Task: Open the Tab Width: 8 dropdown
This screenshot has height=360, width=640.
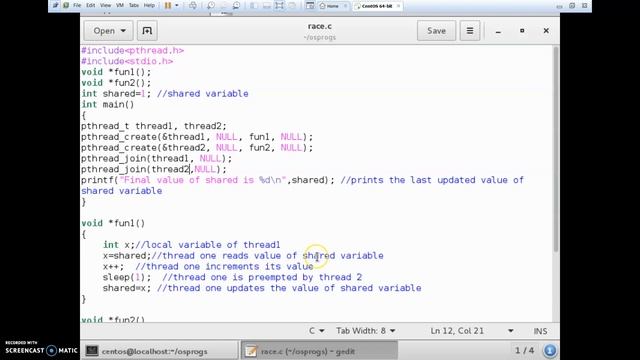Action: pyautogui.click(x=366, y=331)
